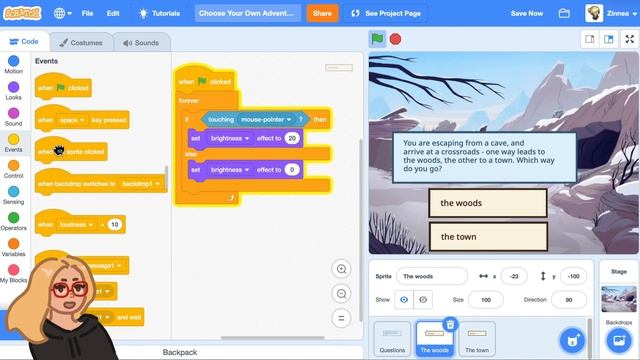Zoom in the code workspace
Screen dimensions: 640x360
pyautogui.click(x=341, y=269)
